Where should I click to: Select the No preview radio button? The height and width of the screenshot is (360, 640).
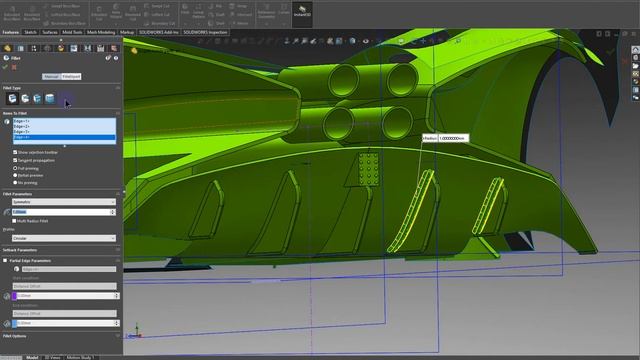(15, 182)
